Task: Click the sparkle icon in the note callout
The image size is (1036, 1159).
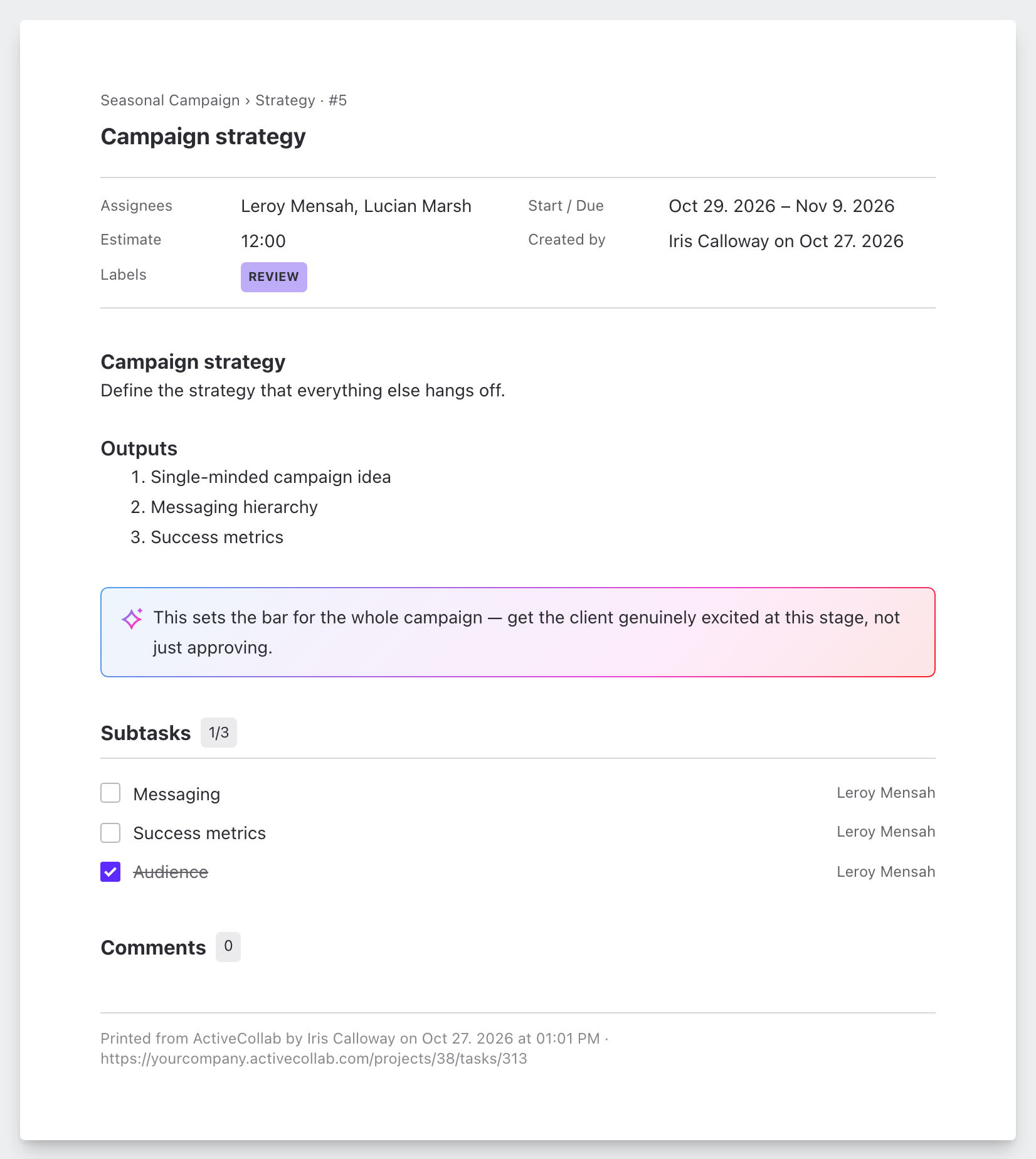Action: 132,618
